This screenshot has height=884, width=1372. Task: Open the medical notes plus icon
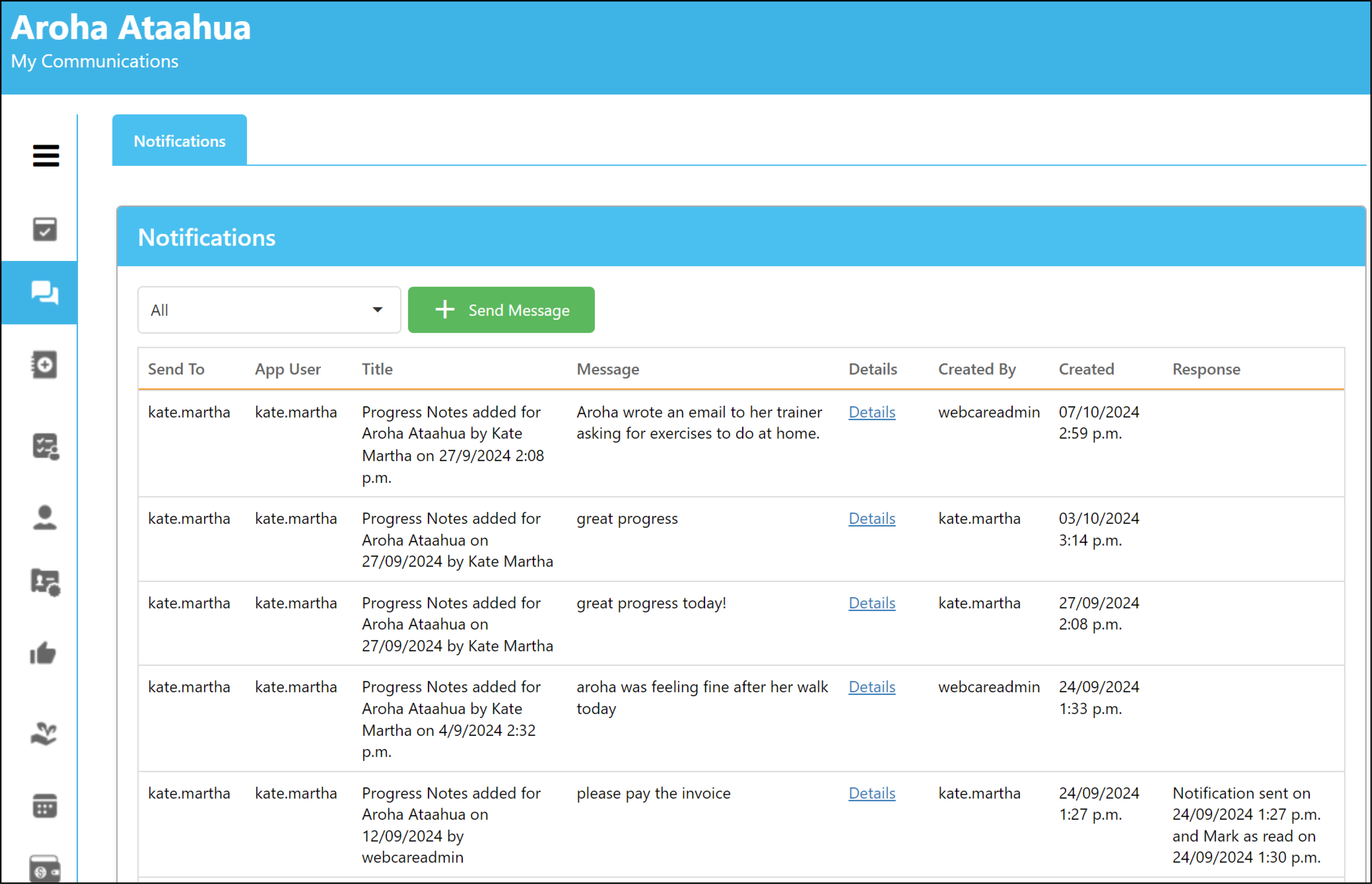[x=45, y=365]
